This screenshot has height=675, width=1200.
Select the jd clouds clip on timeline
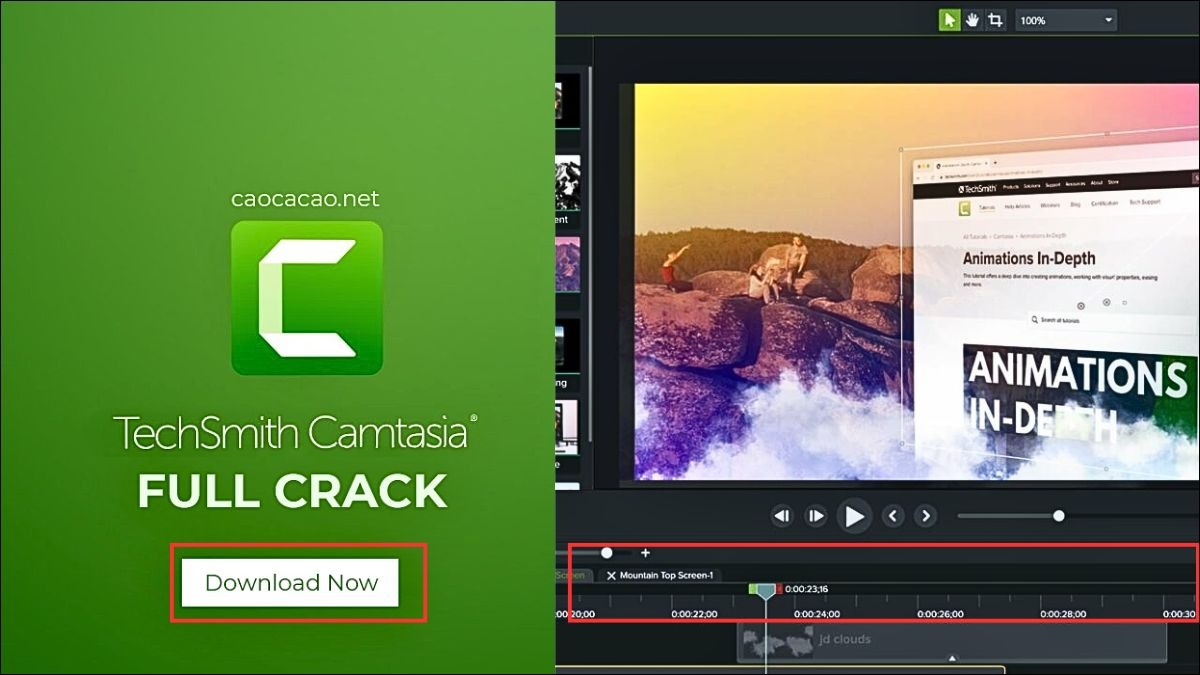pyautogui.click(x=951, y=641)
